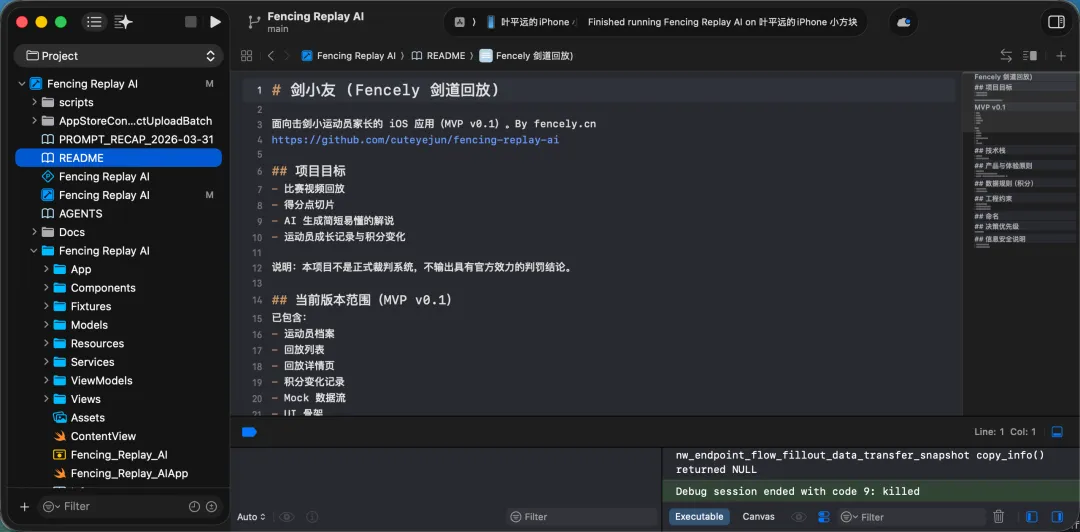Expand the Docs folder

34,232
